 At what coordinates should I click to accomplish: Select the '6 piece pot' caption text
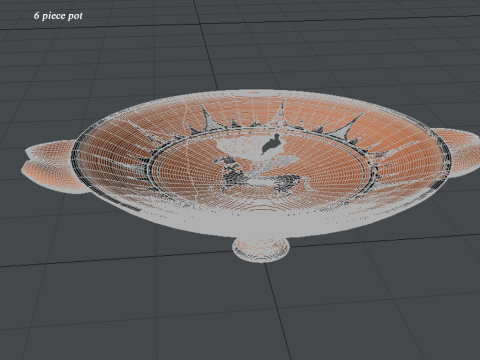coord(58,16)
